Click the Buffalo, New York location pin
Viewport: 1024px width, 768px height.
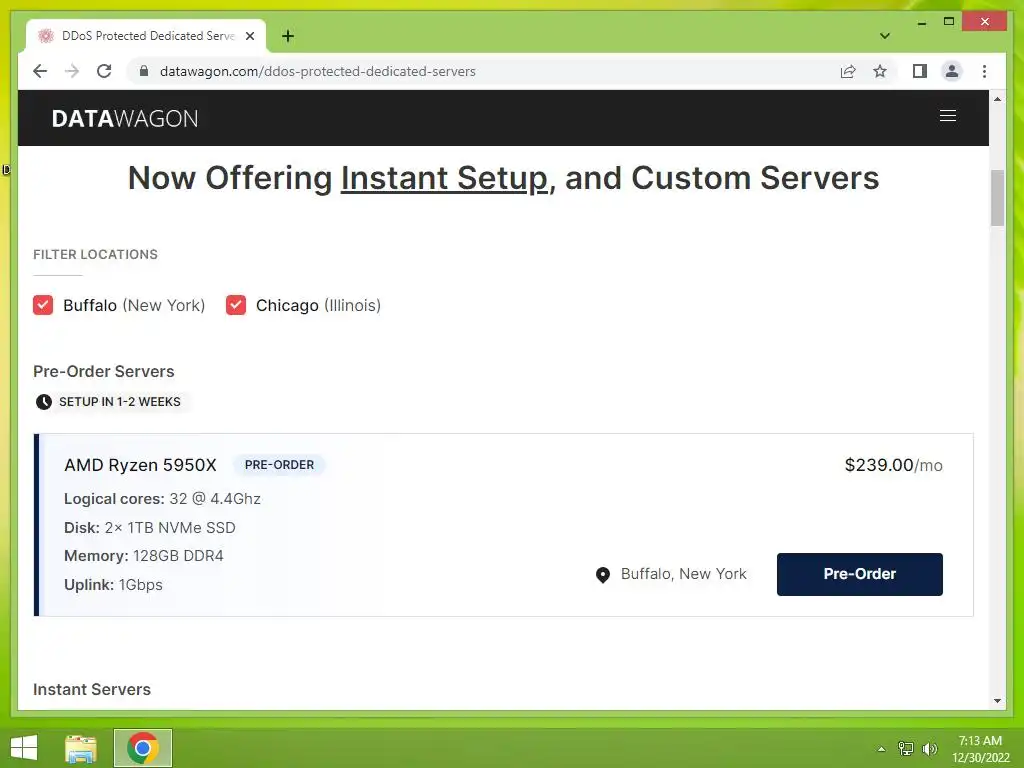coord(603,575)
